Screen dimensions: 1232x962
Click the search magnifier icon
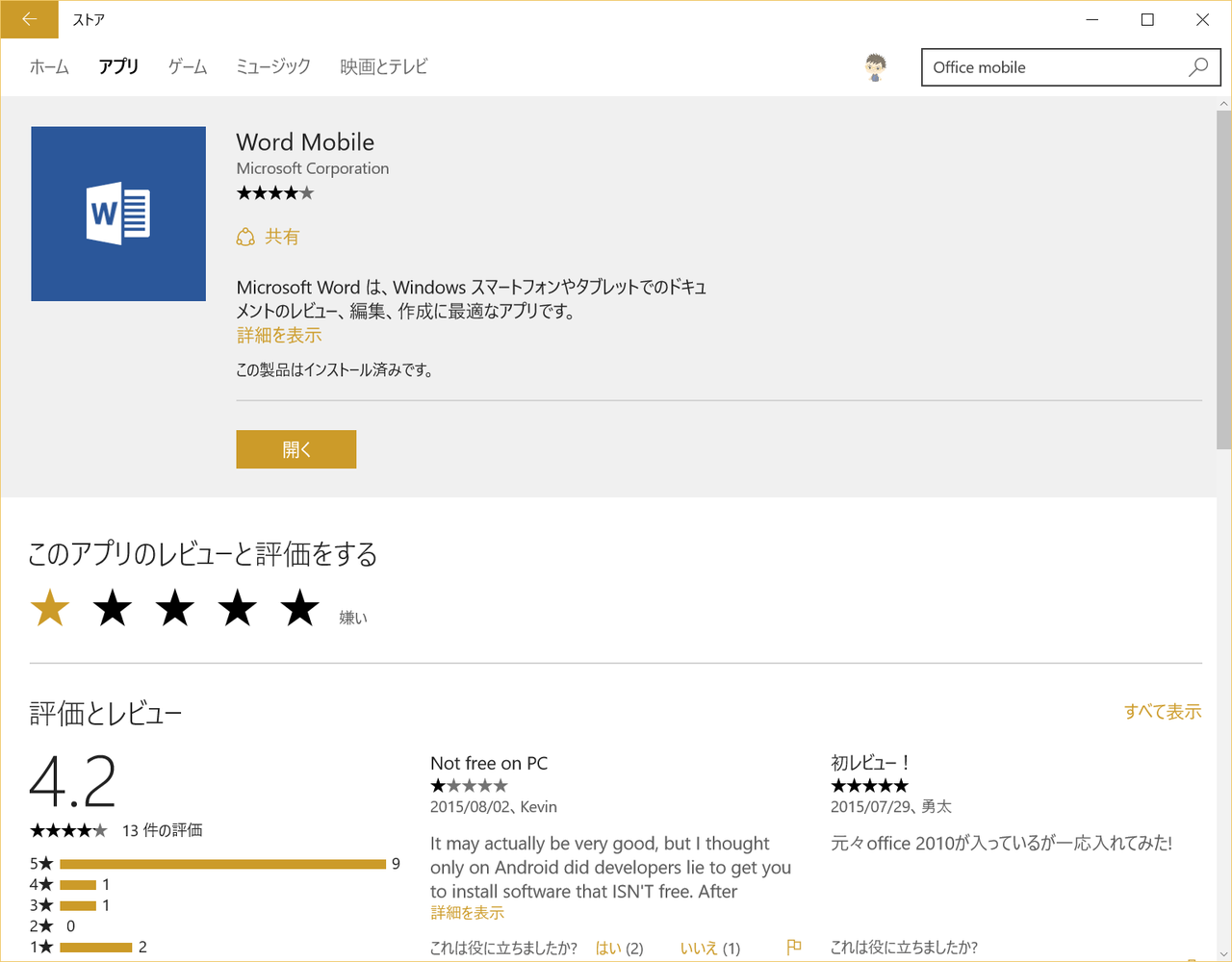(x=1198, y=67)
